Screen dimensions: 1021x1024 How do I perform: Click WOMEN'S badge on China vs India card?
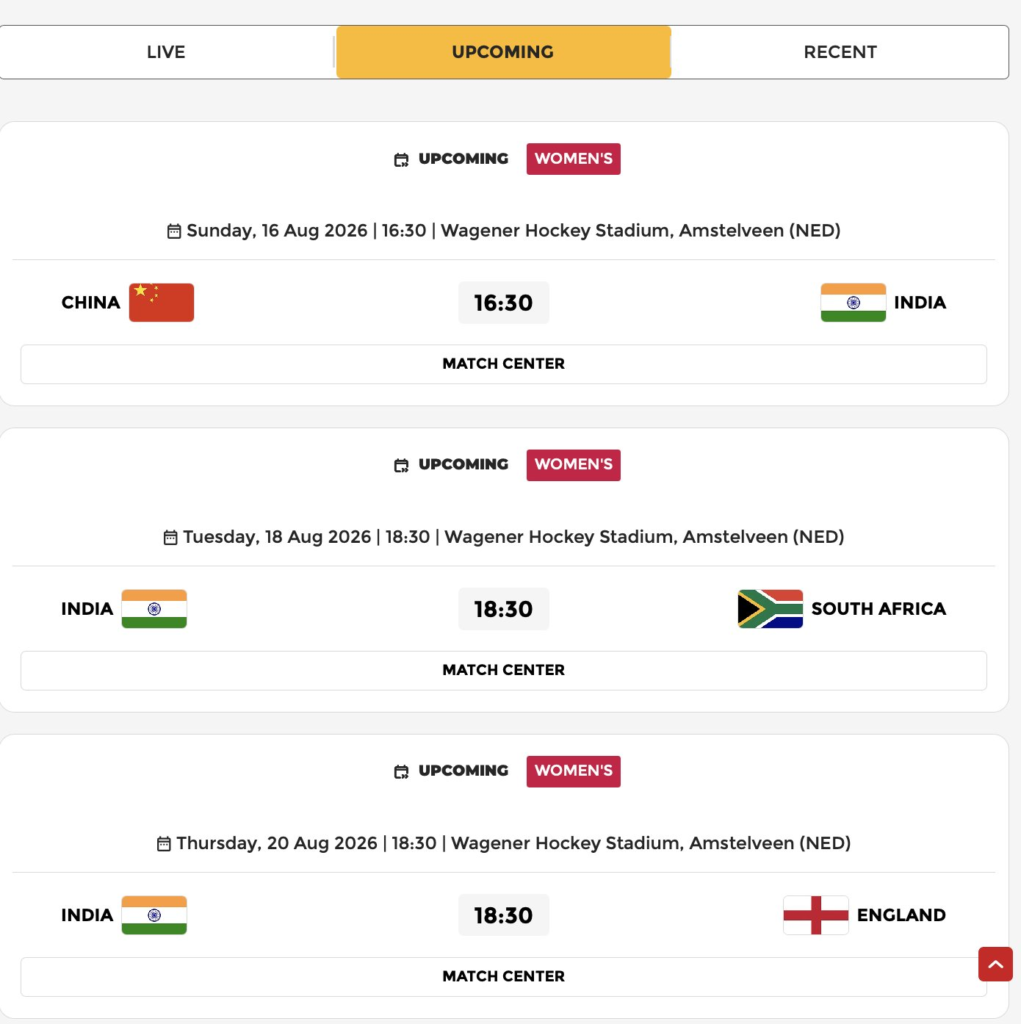[x=573, y=159]
